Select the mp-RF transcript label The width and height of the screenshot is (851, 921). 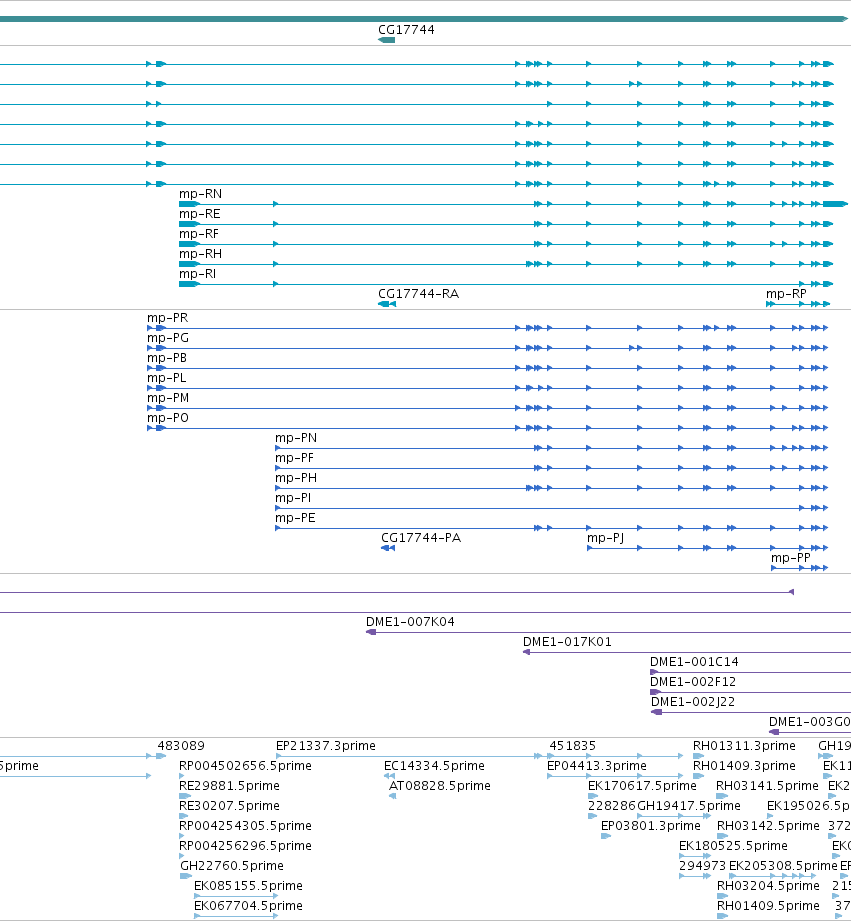[199, 234]
